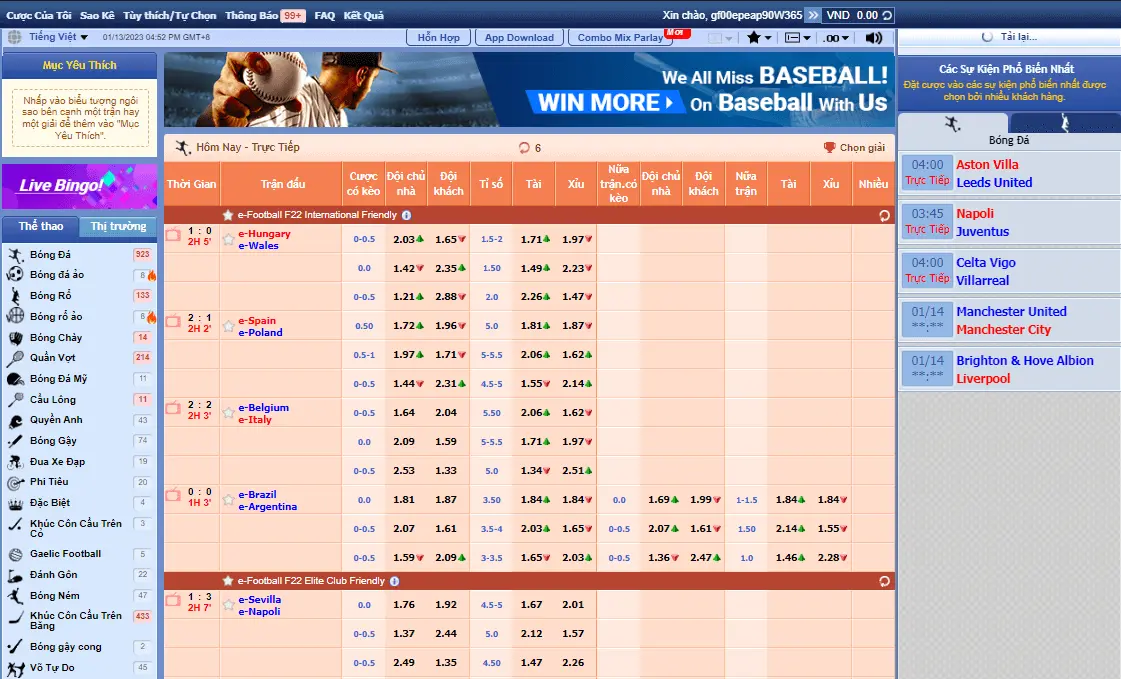Click refresh counter icon next to 6
The height and width of the screenshot is (679, 1121).
point(524,148)
